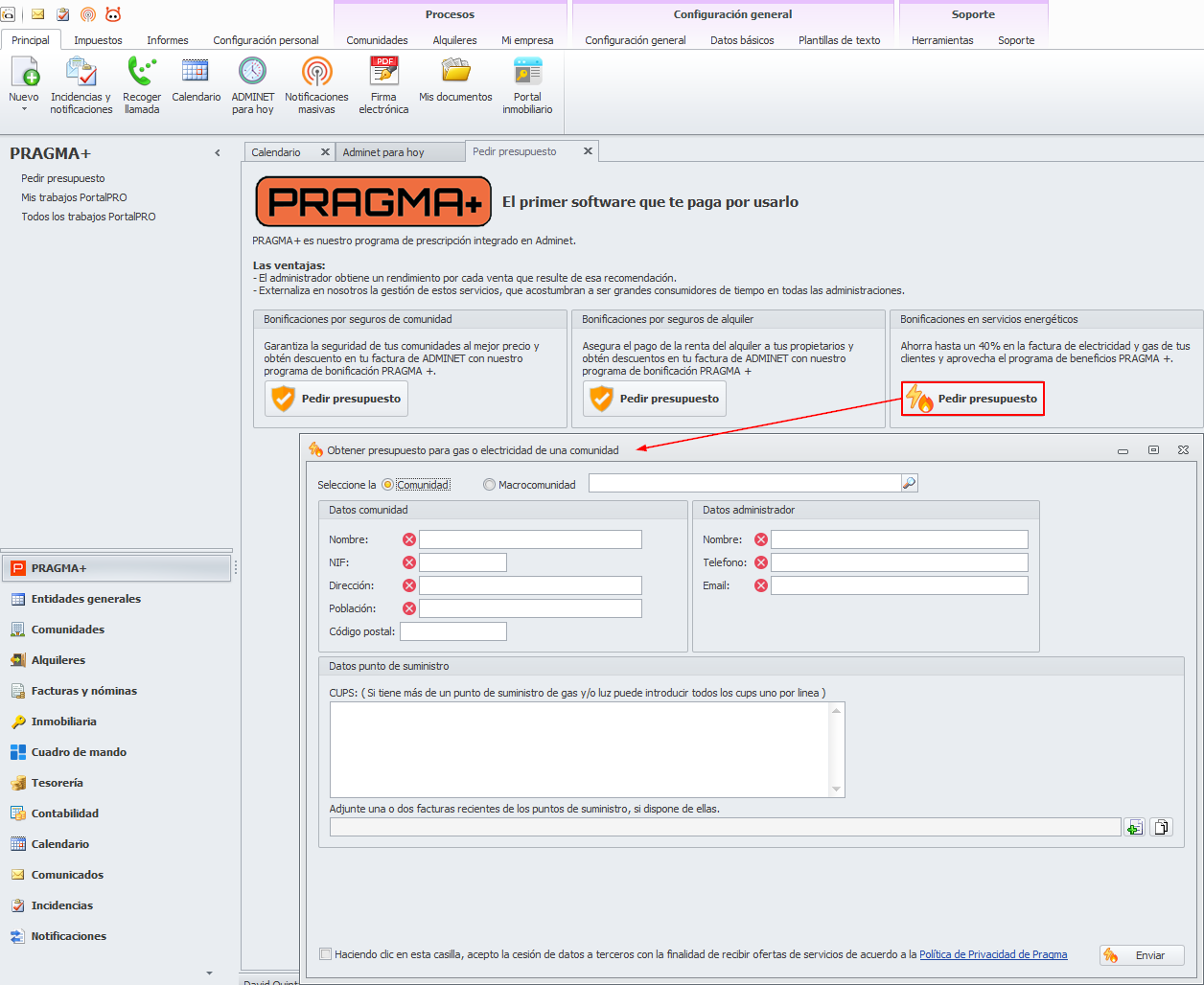Click the community Población field
The height and width of the screenshot is (985, 1204).
pyautogui.click(x=530, y=608)
